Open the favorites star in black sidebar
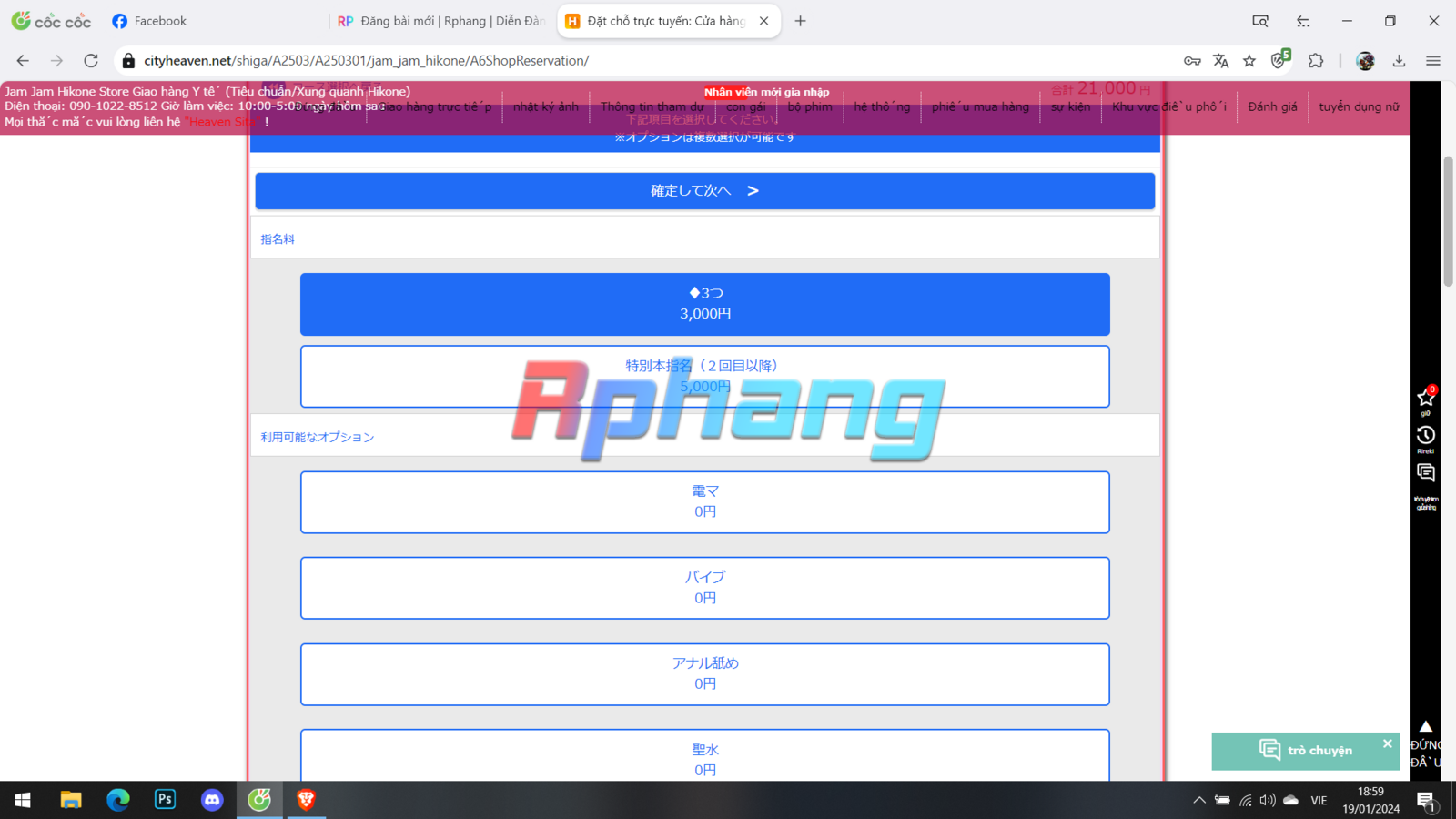The height and width of the screenshot is (819, 1456). pos(1426,398)
